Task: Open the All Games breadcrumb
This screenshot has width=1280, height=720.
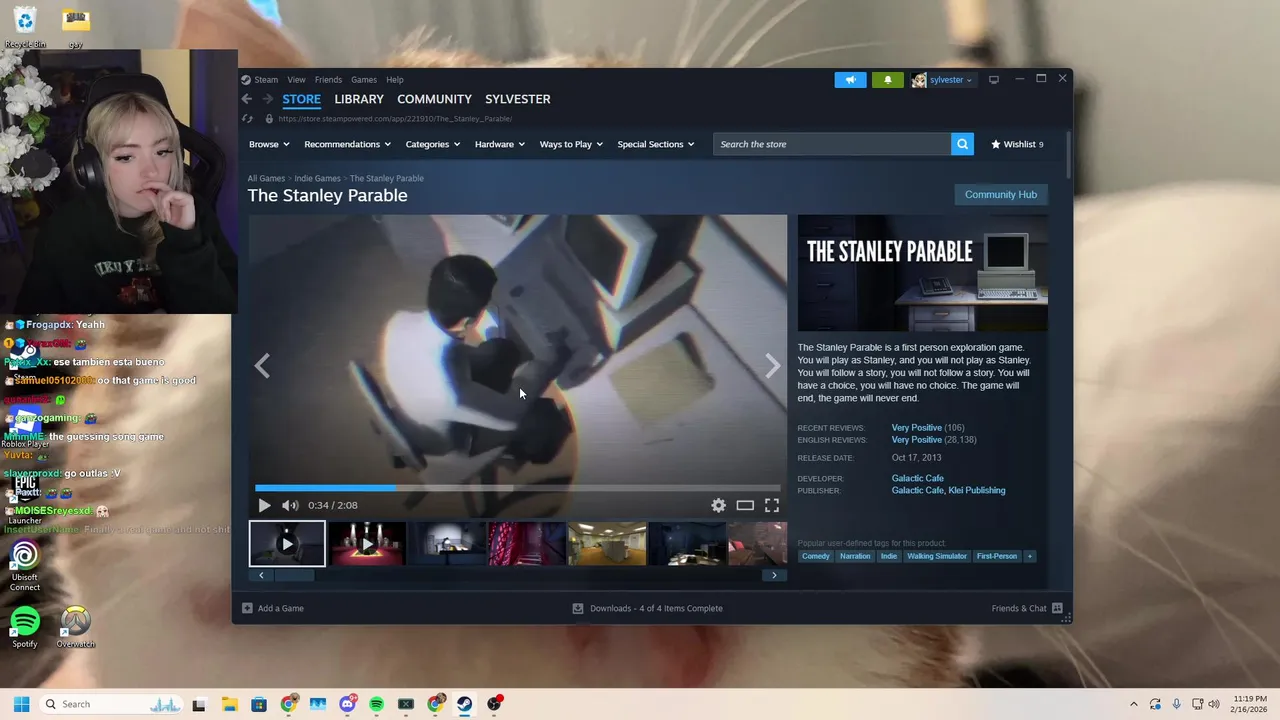Action: click(266, 178)
